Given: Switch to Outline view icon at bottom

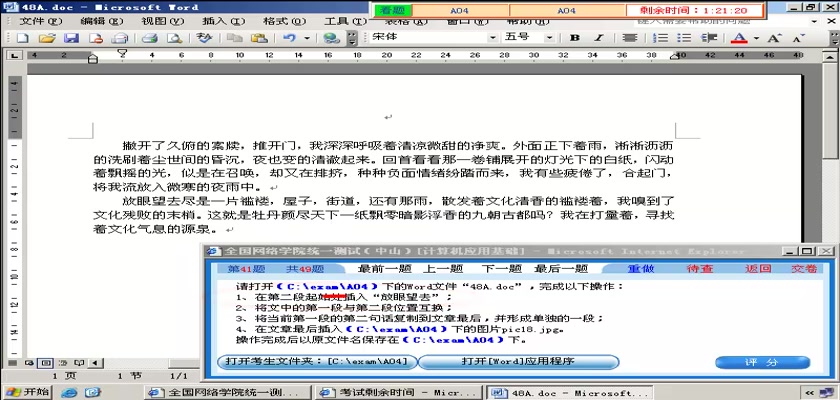Looking at the screenshot, I should [x=62, y=363].
